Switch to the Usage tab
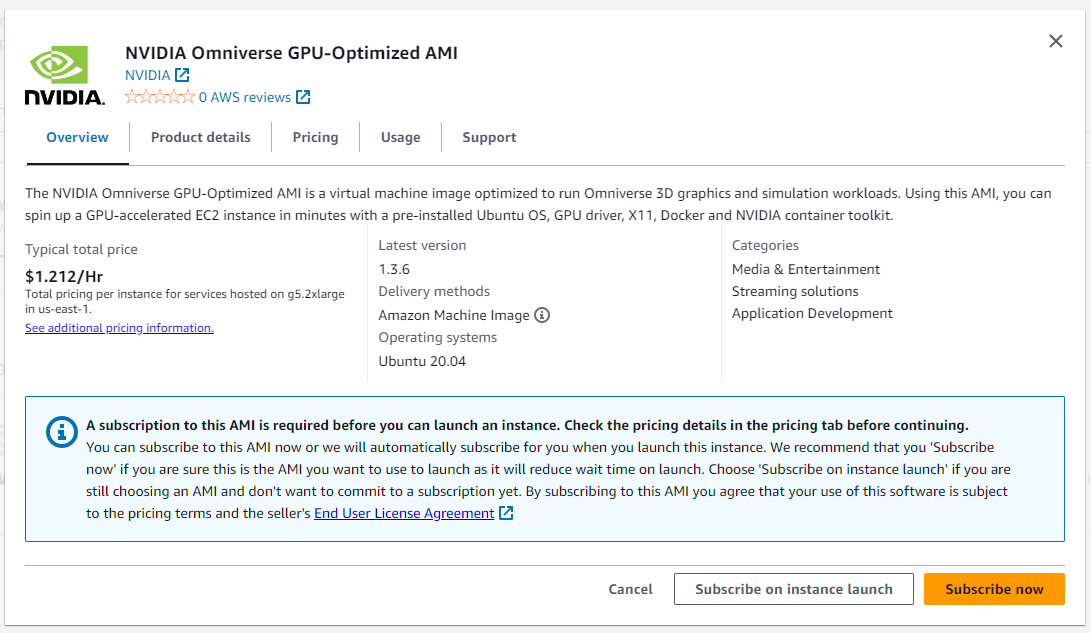This screenshot has width=1091, height=633. (x=400, y=138)
